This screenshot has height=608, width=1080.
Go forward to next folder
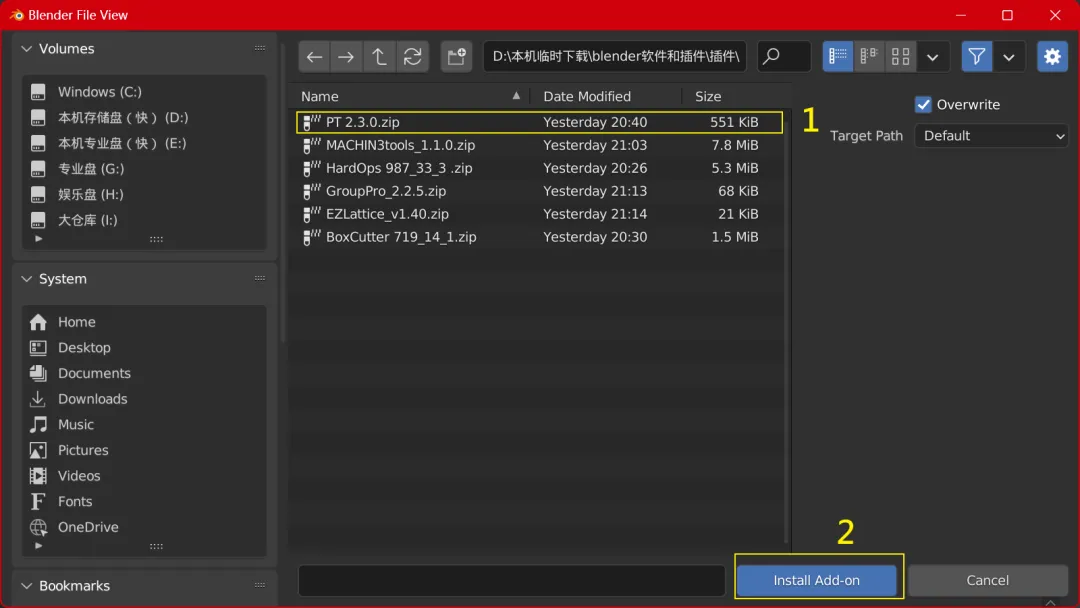[346, 56]
